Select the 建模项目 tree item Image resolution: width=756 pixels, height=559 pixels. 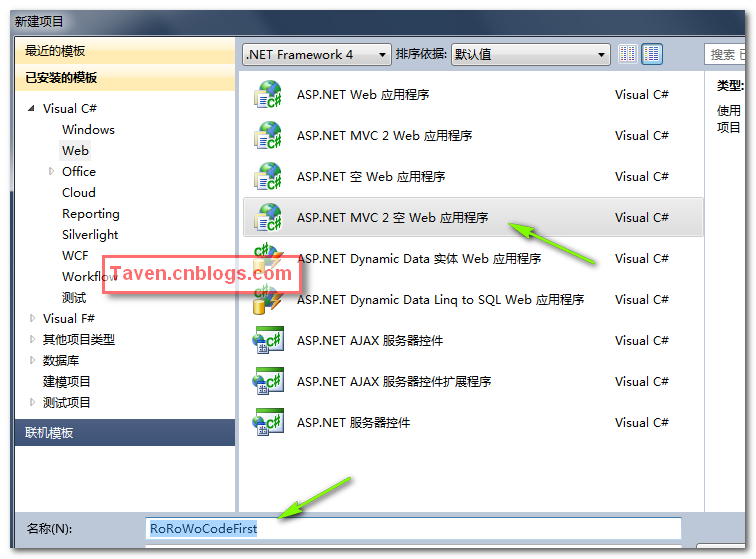pyautogui.click(x=67, y=382)
